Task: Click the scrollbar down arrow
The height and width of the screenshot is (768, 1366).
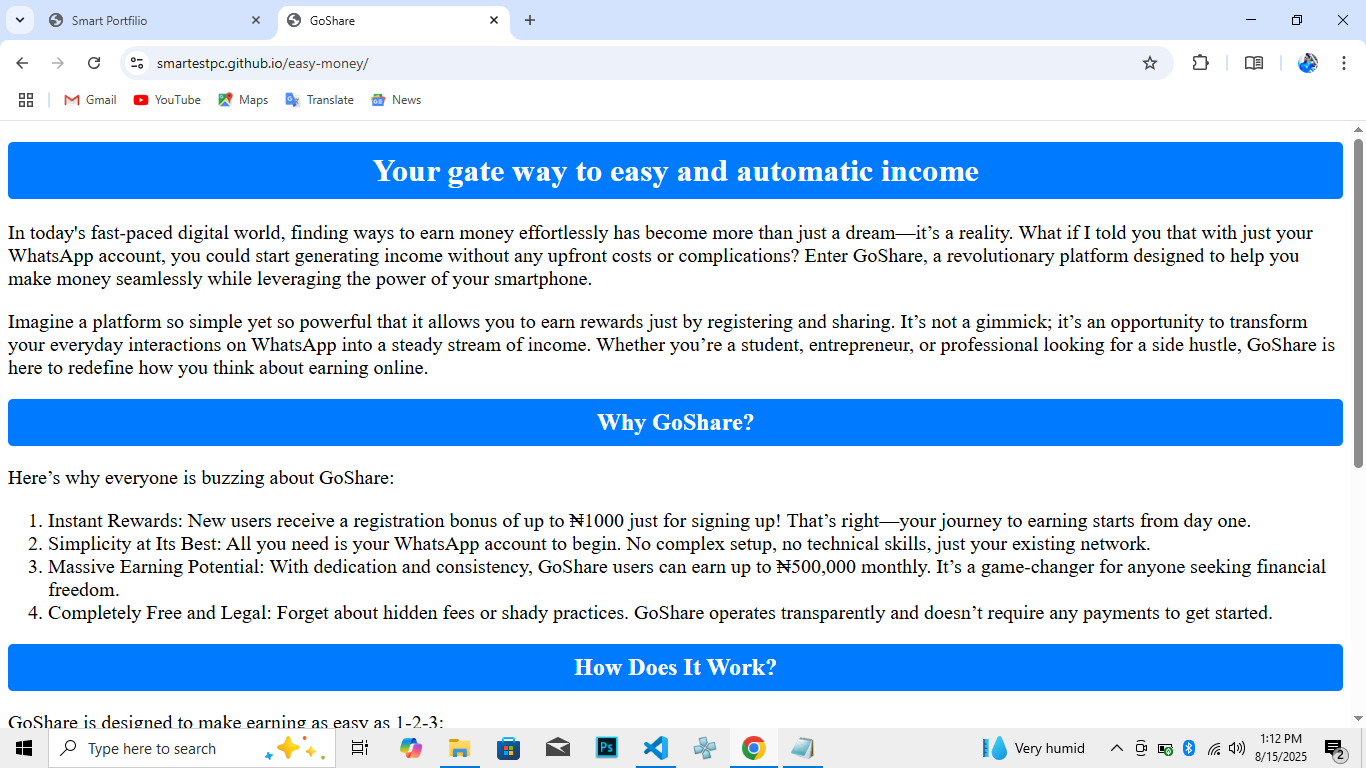Action: [1359, 718]
